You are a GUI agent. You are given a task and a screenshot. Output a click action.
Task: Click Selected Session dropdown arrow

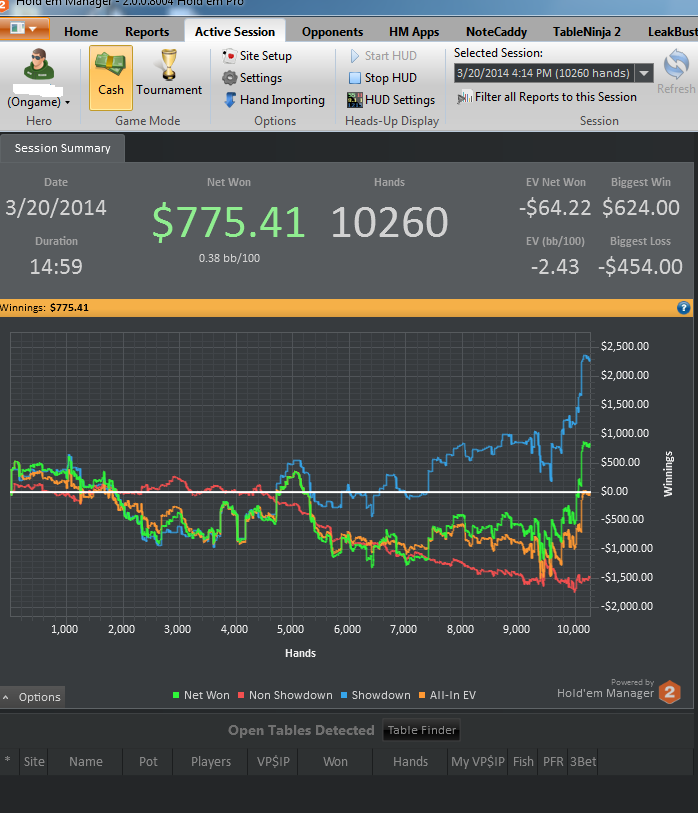point(644,73)
